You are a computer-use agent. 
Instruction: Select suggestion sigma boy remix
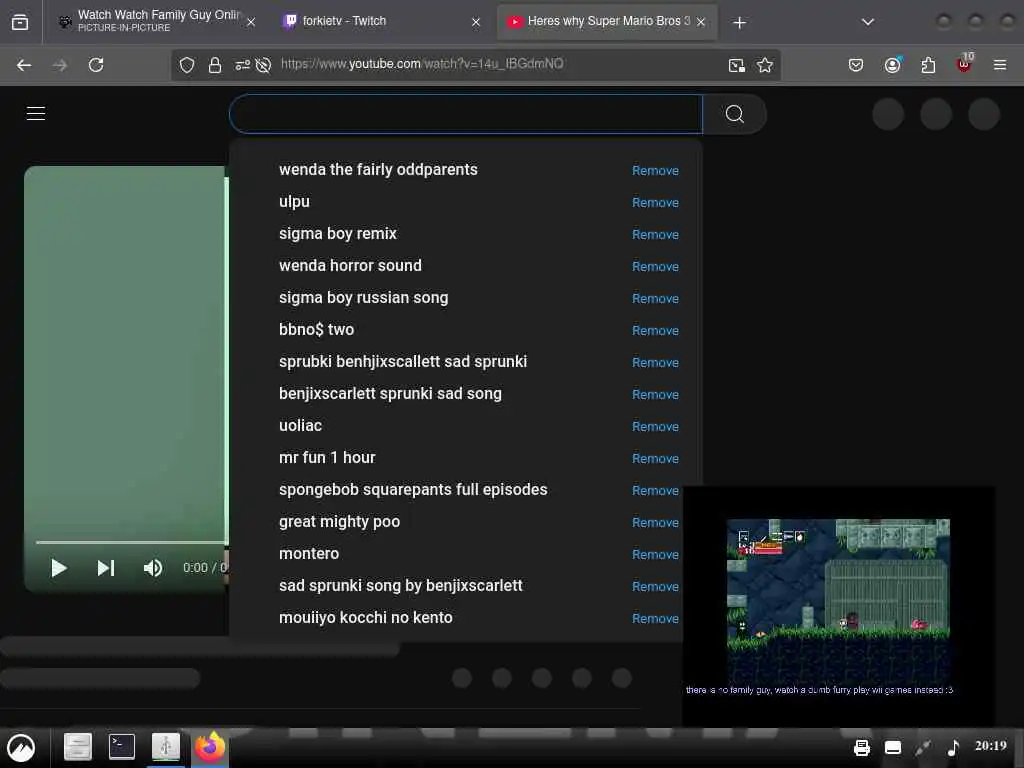(338, 234)
